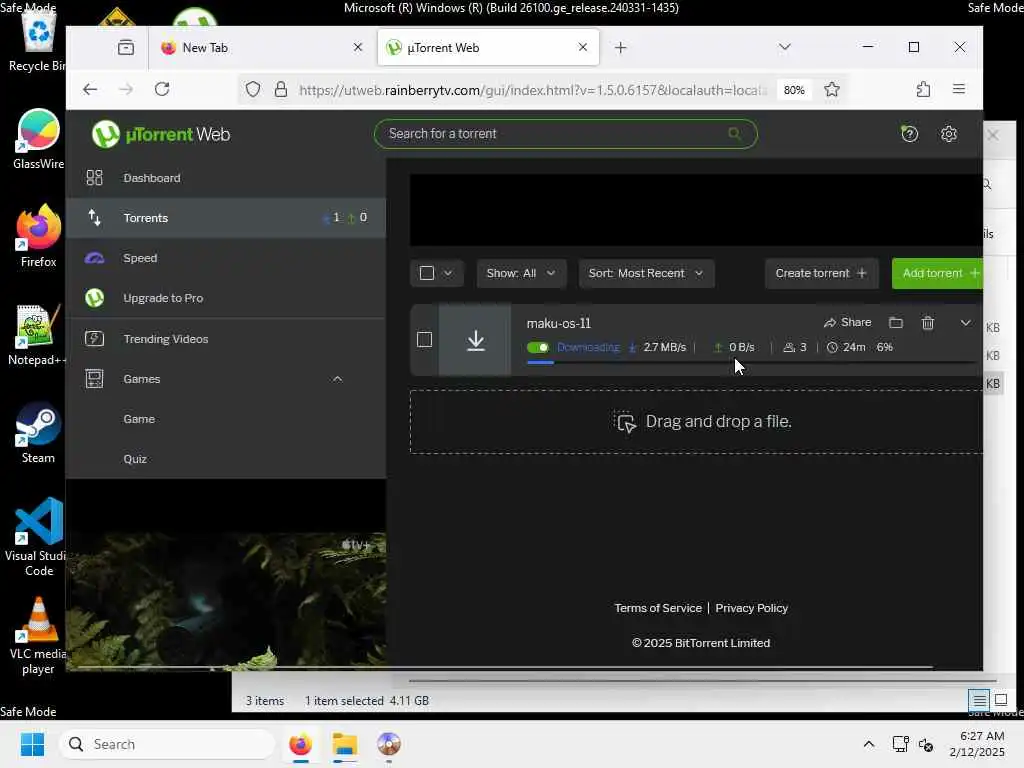Screen dimensions: 1024x768
Task: Open µTorrent settings gear icon
Action: (949, 134)
